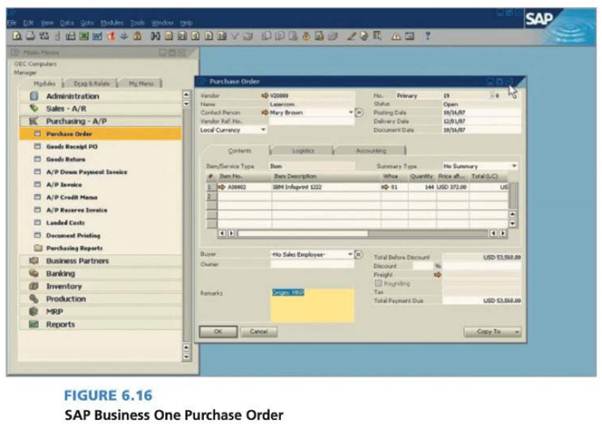Click the Vendor link arrow icon
602x426 pixels.
coord(264,96)
